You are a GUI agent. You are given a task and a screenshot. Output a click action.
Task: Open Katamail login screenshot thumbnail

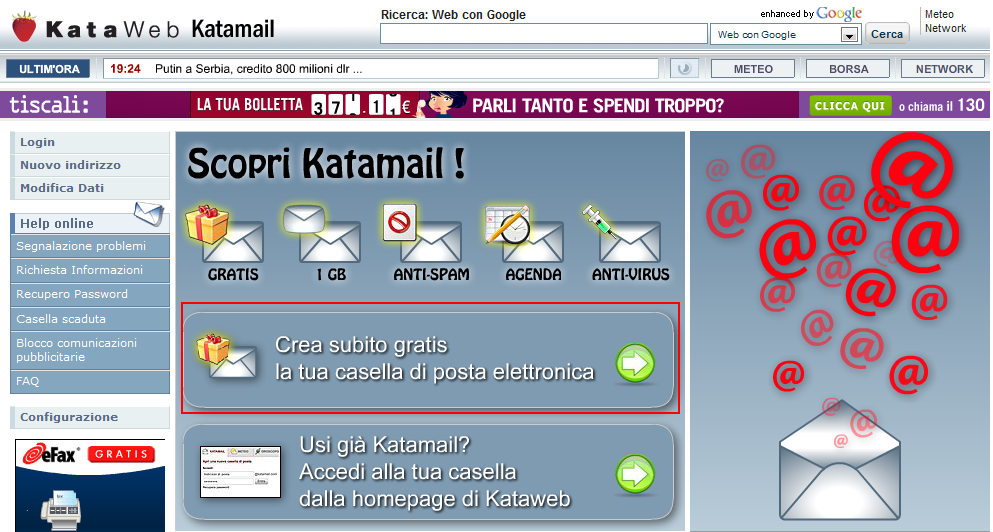[241, 472]
